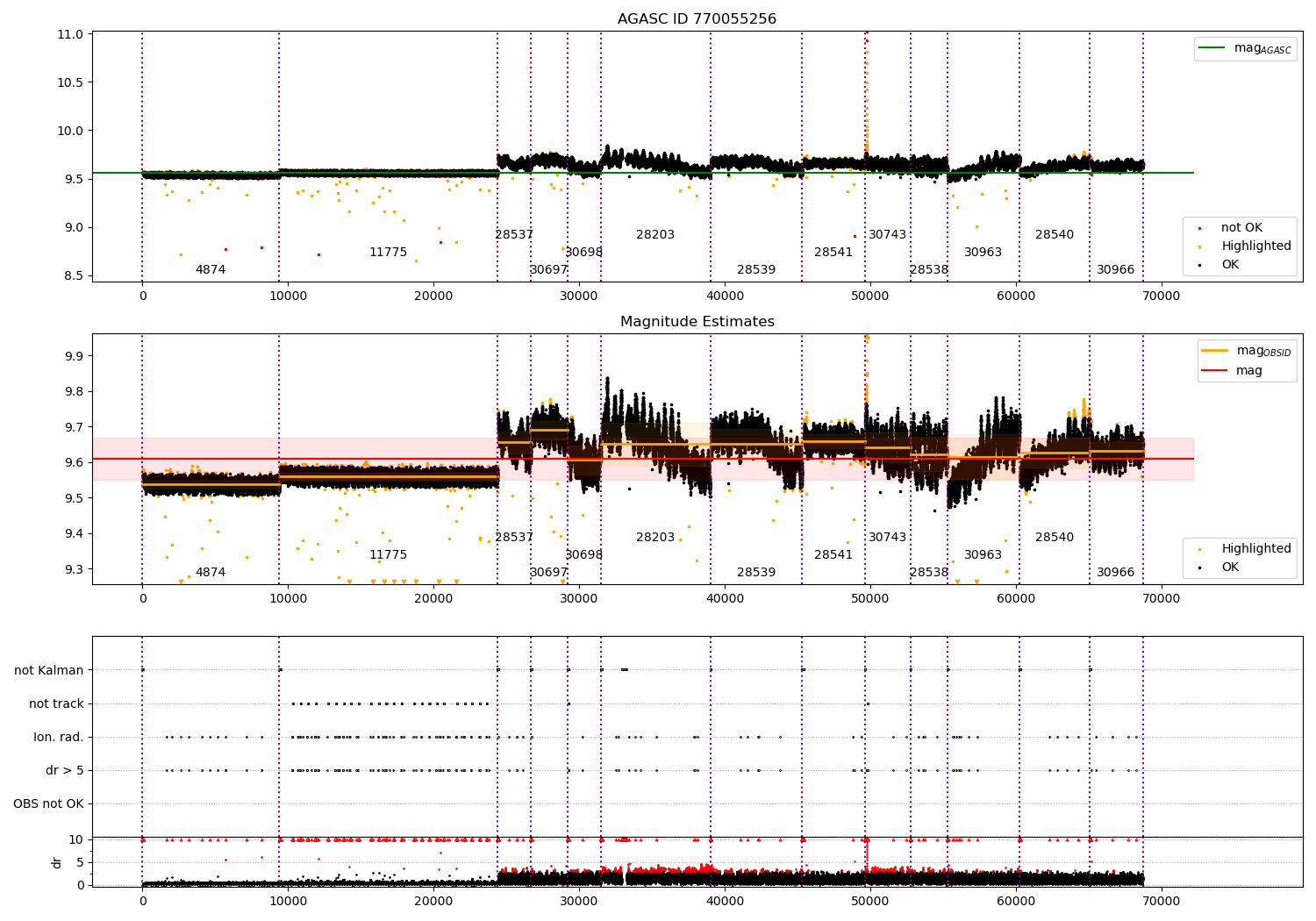Click the 30000 x-tick under the top plot
The width and height of the screenshot is (1316, 921).
coord(579,296)
